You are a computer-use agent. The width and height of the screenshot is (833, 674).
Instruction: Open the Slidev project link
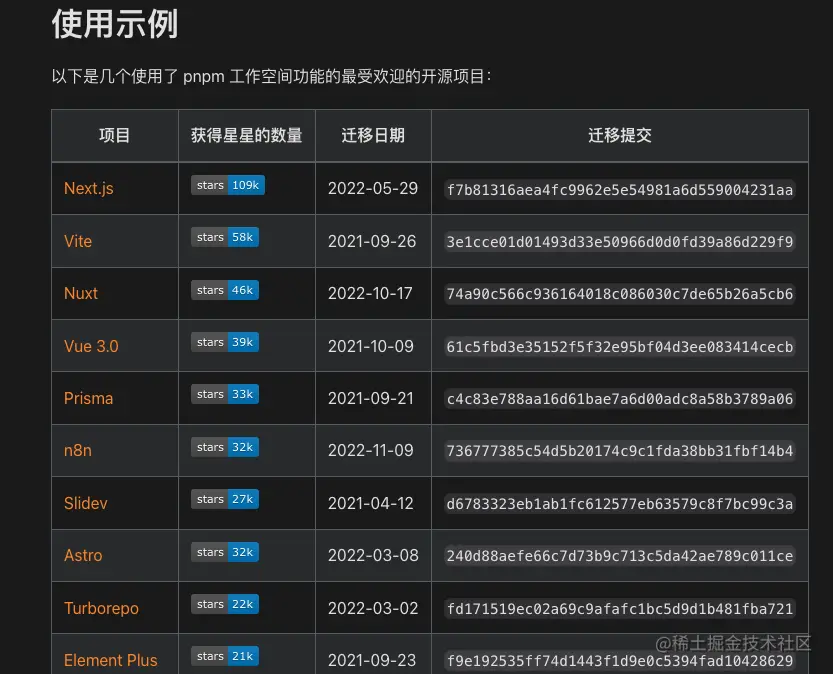[x=86, y=503]
